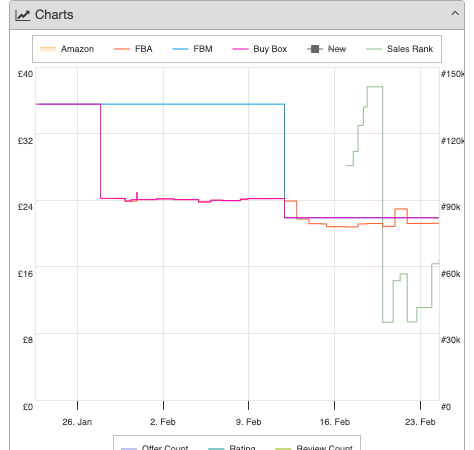Screen dimensions: 474x450
Task: Click the #30k sales rank label
Action: tap(451, 340)
